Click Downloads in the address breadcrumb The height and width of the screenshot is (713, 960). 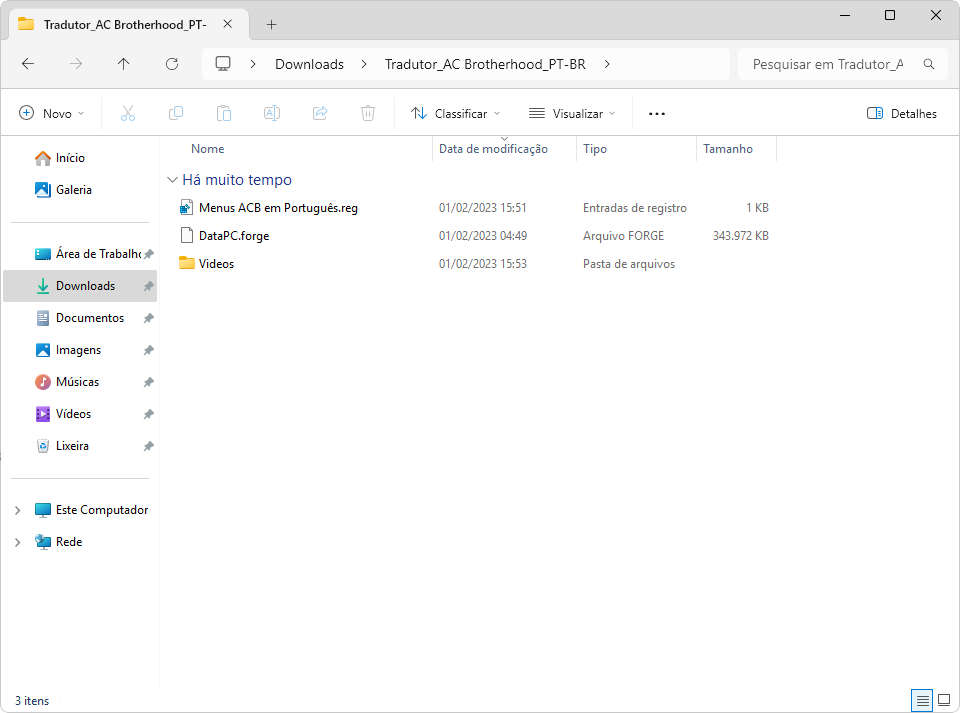tap(309, 64)
